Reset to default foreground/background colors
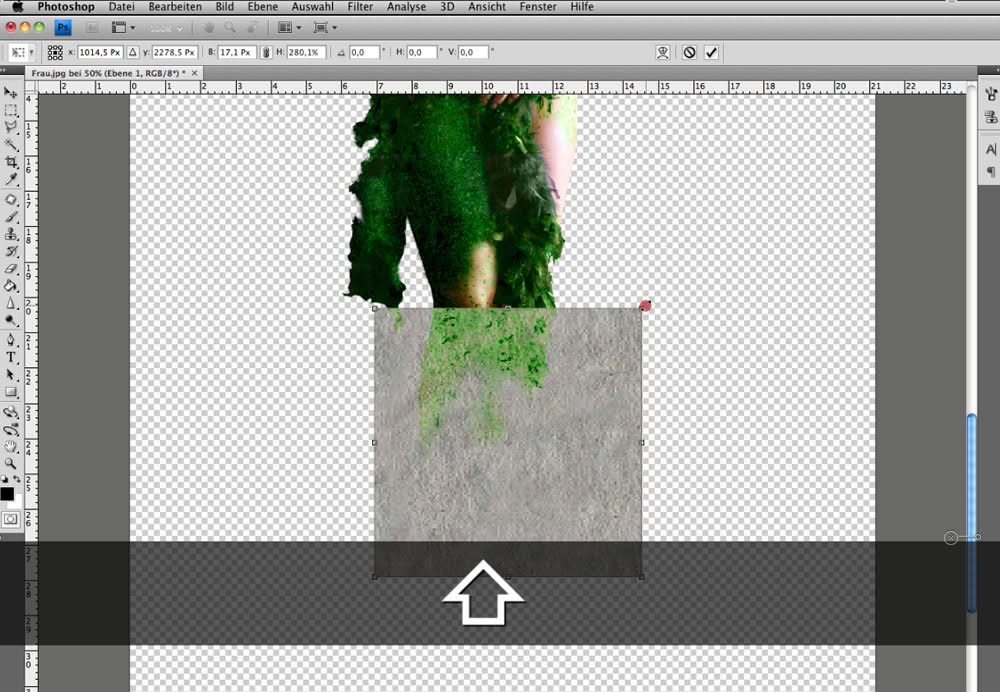 [x=5, y=478]
